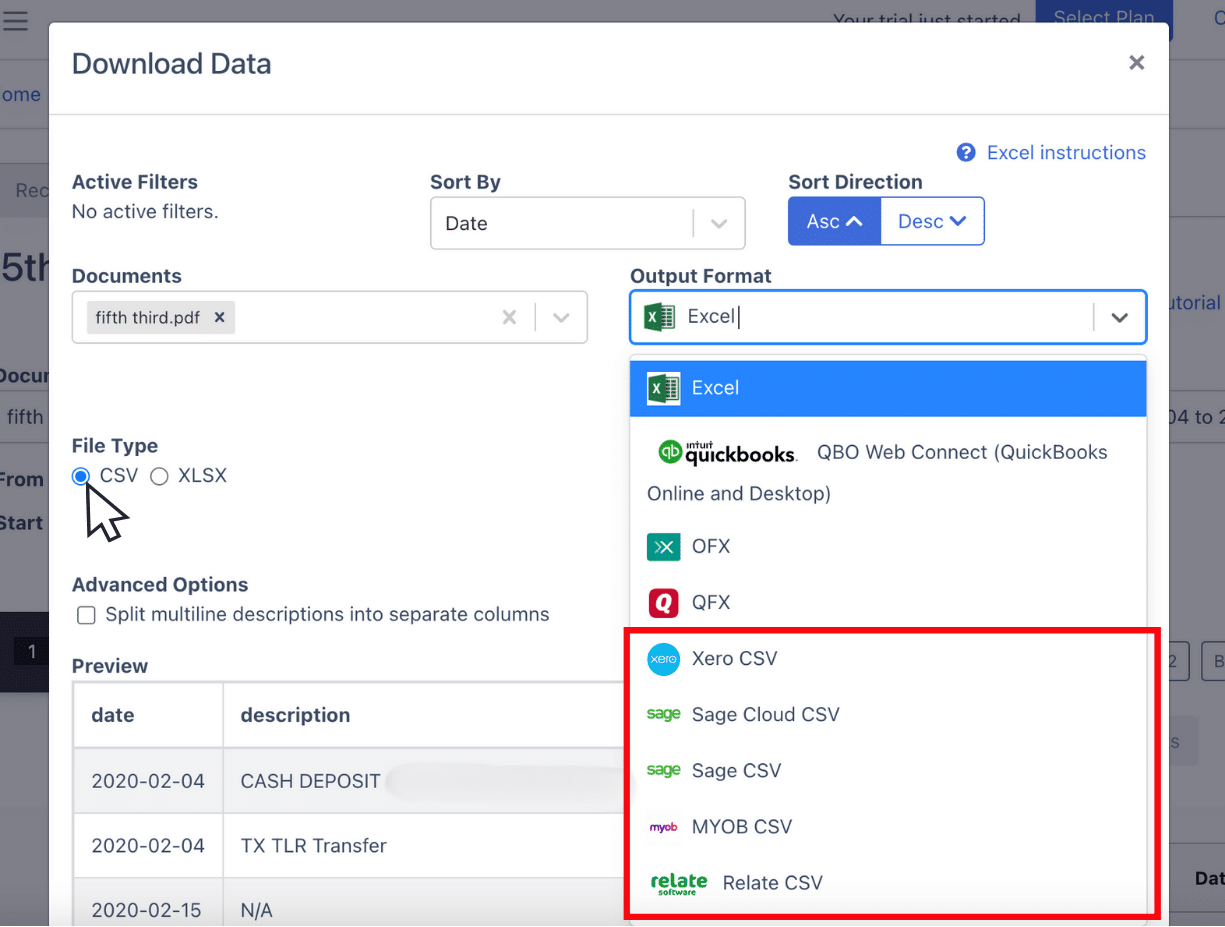Click the Sage CSV logo icon

(x=663, y=770)
